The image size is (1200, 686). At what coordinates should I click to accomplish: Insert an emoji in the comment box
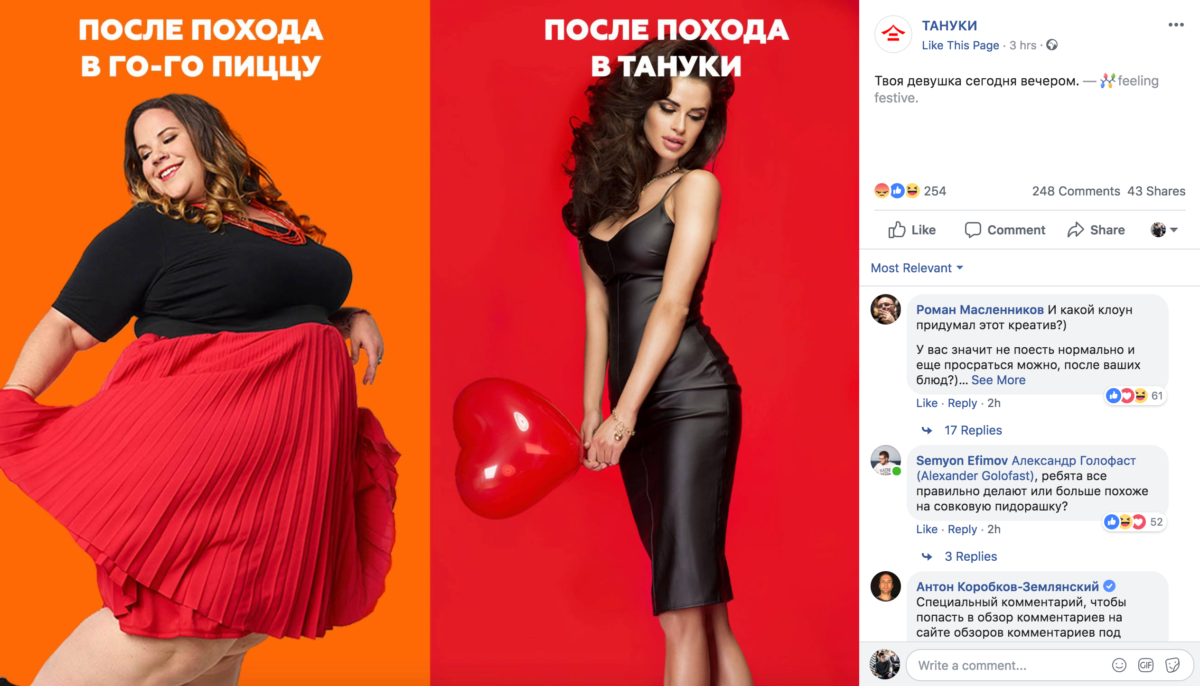1119,665
